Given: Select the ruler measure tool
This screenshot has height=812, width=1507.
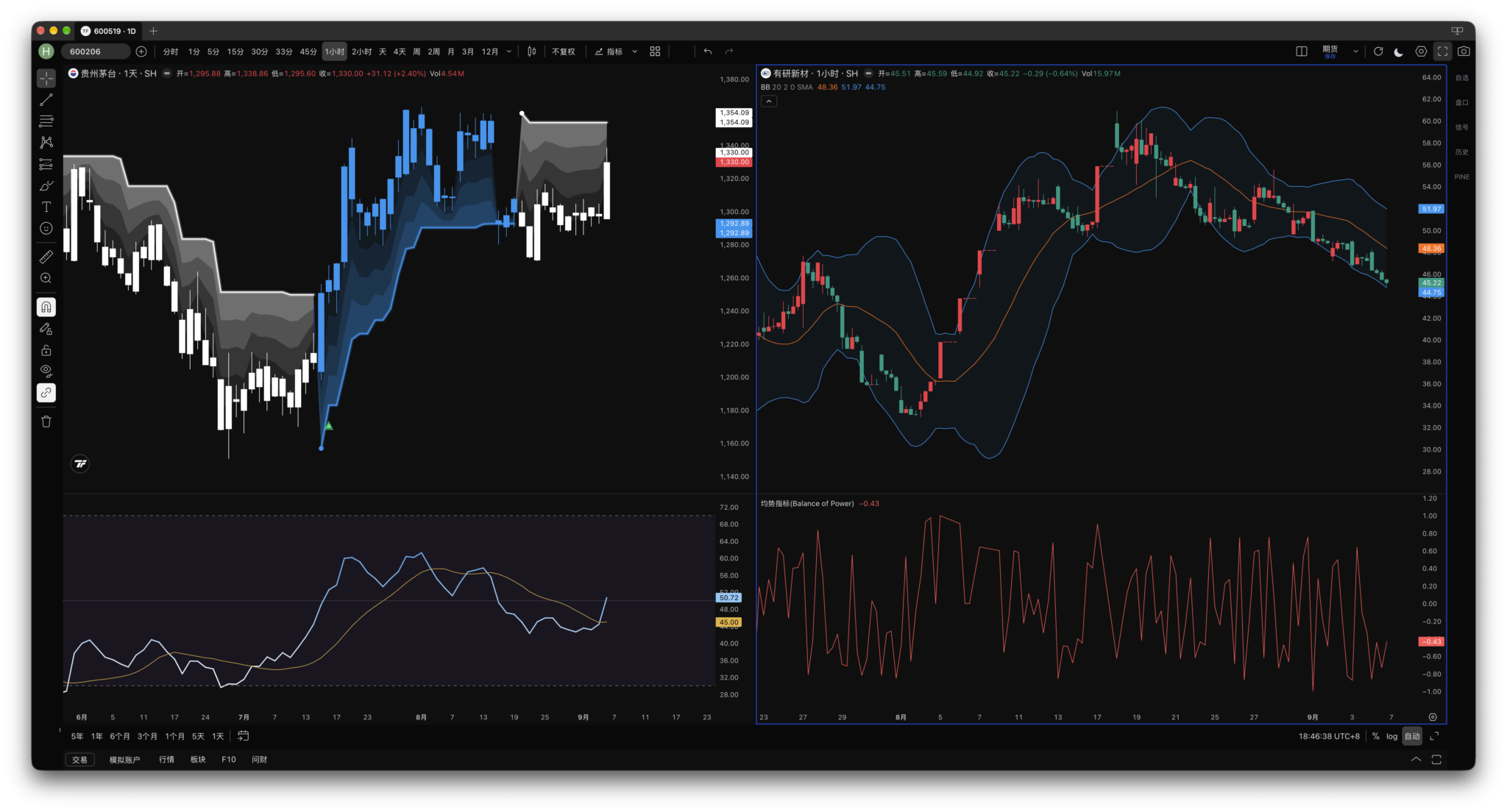Looking at the screenshot, I should [x=46, y=257].
